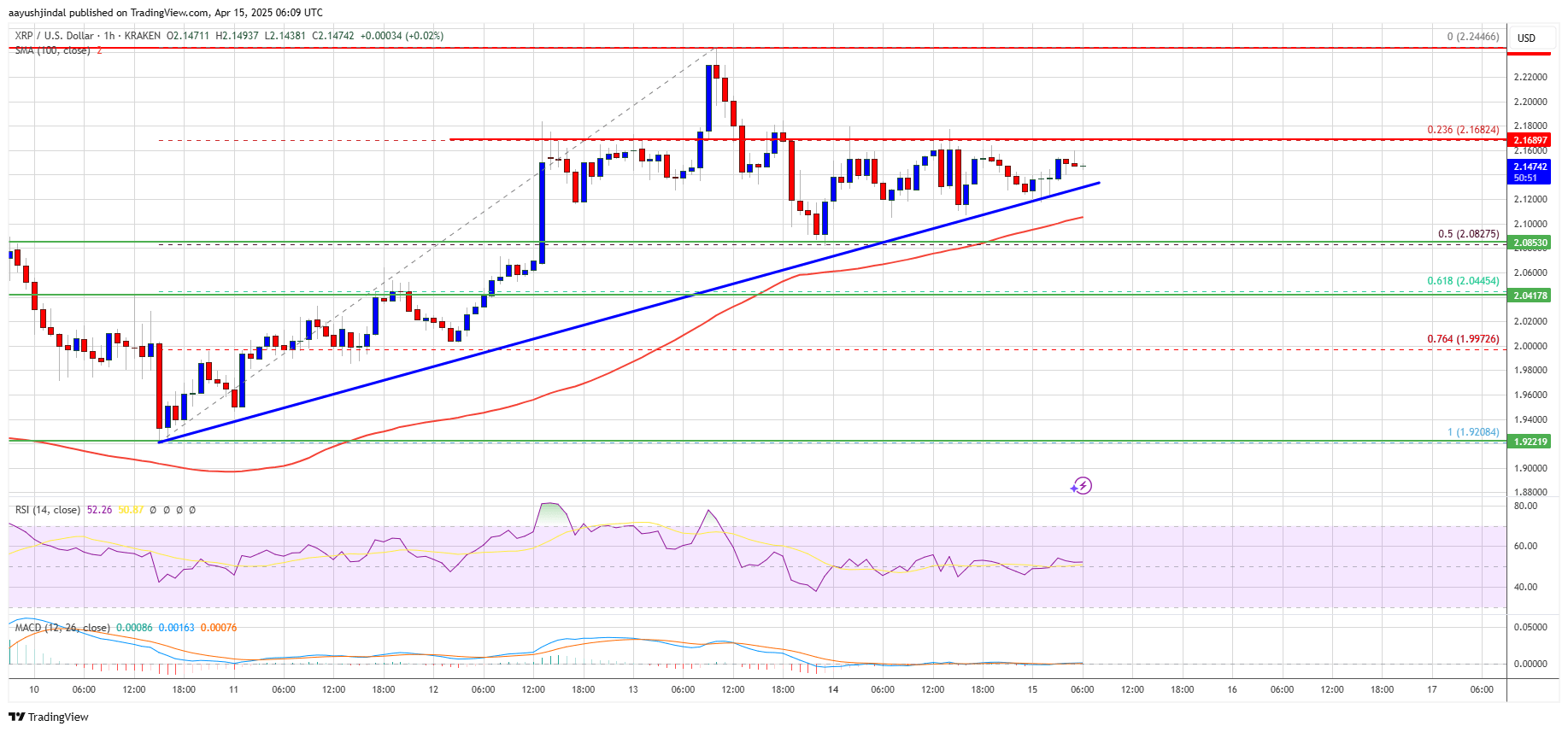Click the 0.236 (2.16824) Fibonacci level label

tap(1463, 130)
